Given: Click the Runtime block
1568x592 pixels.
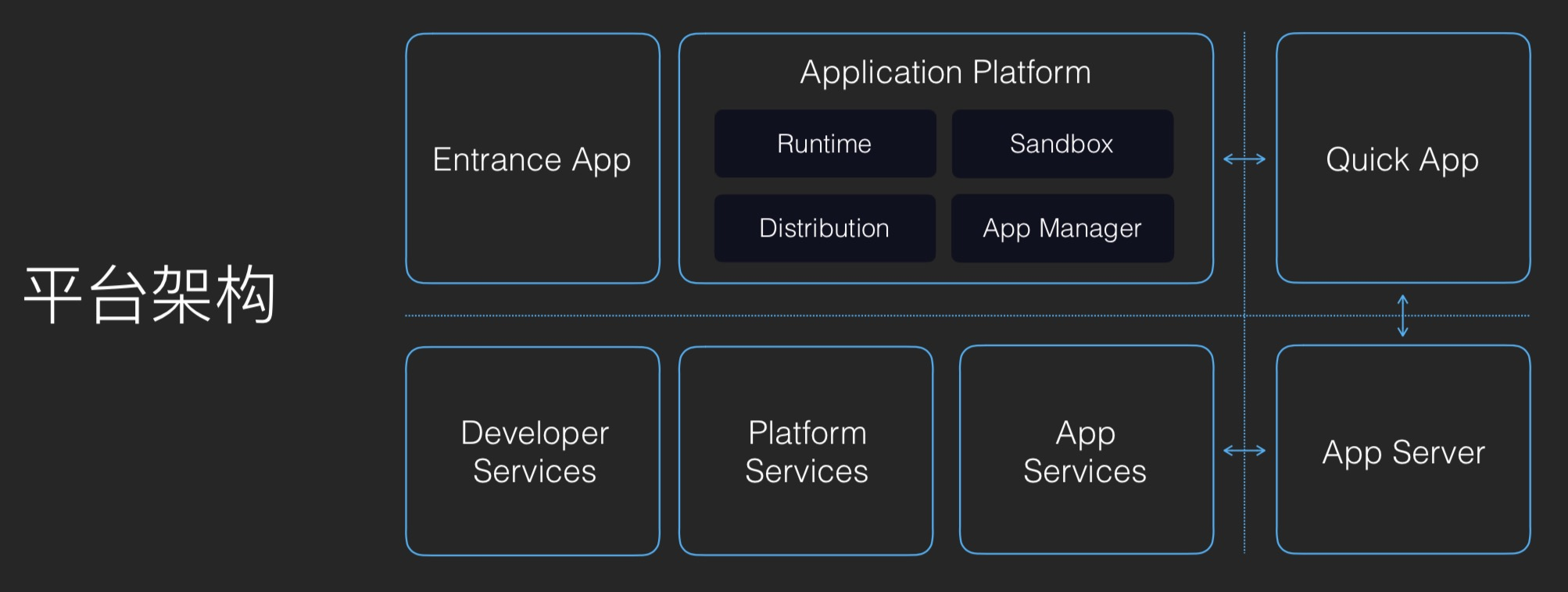Looking at the screenshot, I should click(x=825, y=144).
